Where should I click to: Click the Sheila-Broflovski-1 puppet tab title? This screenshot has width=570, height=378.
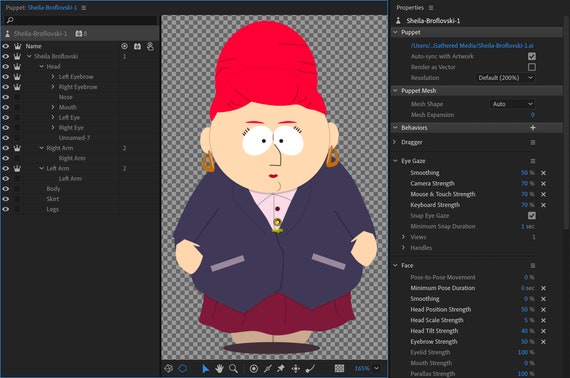coord(52,8)
